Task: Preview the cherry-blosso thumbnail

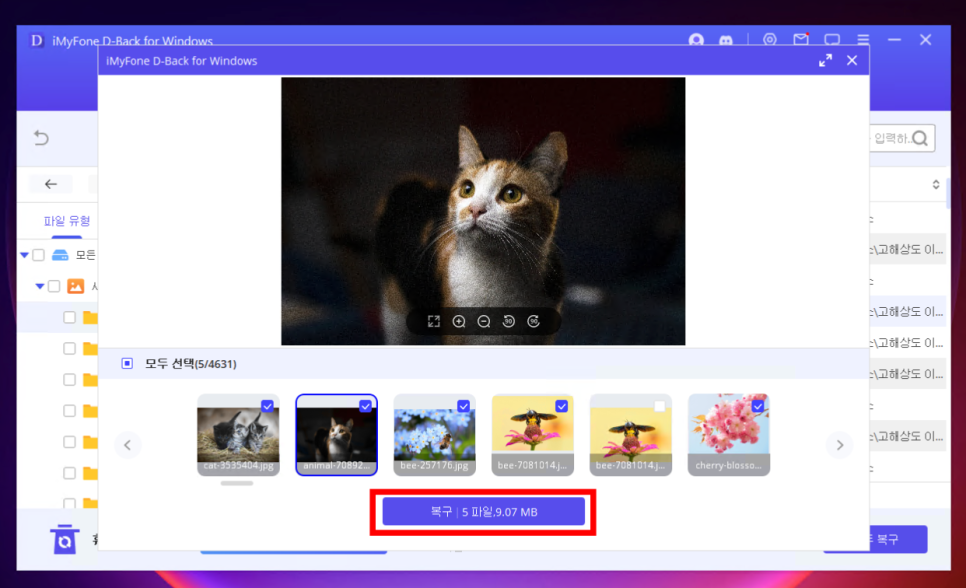Action: click(729, 435)
